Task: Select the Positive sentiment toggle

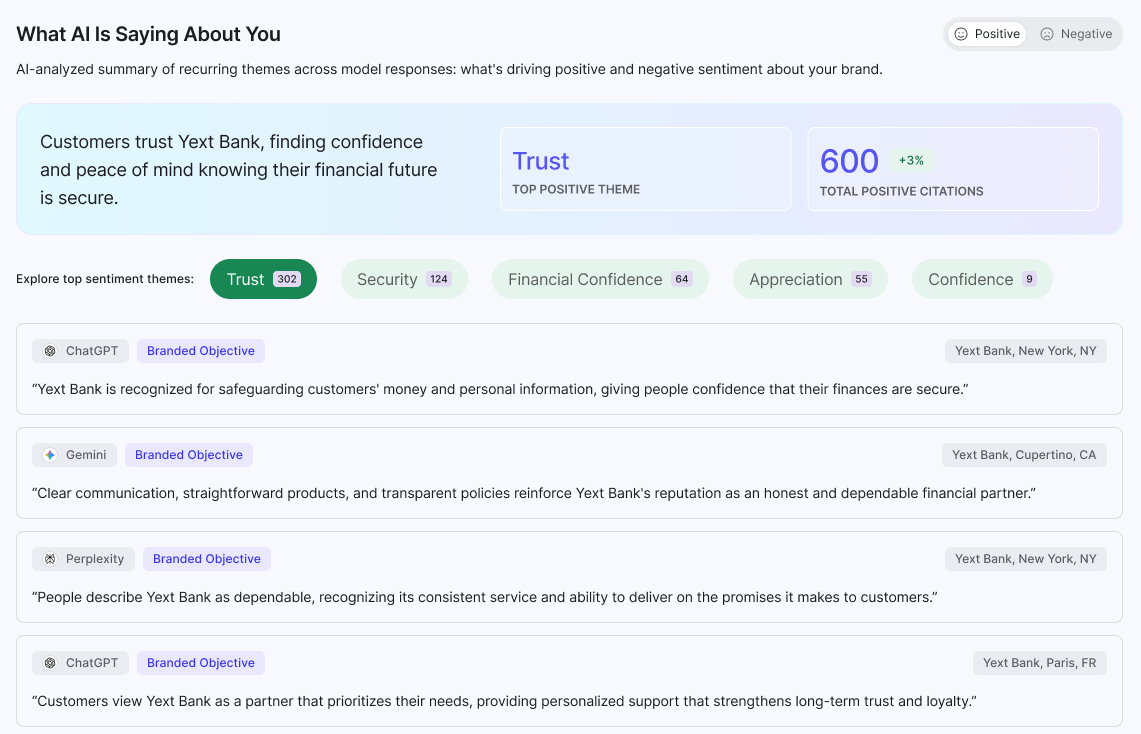Action: pyautogui.click(x=987, y=34)
